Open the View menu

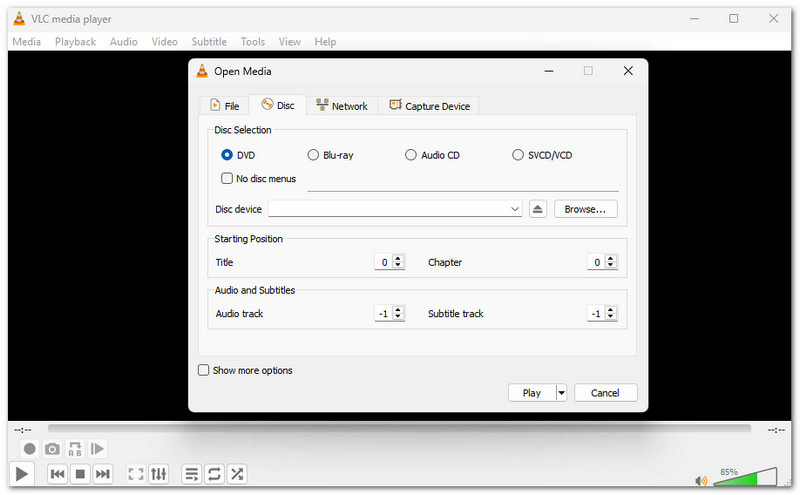click(x=289, y=42)
